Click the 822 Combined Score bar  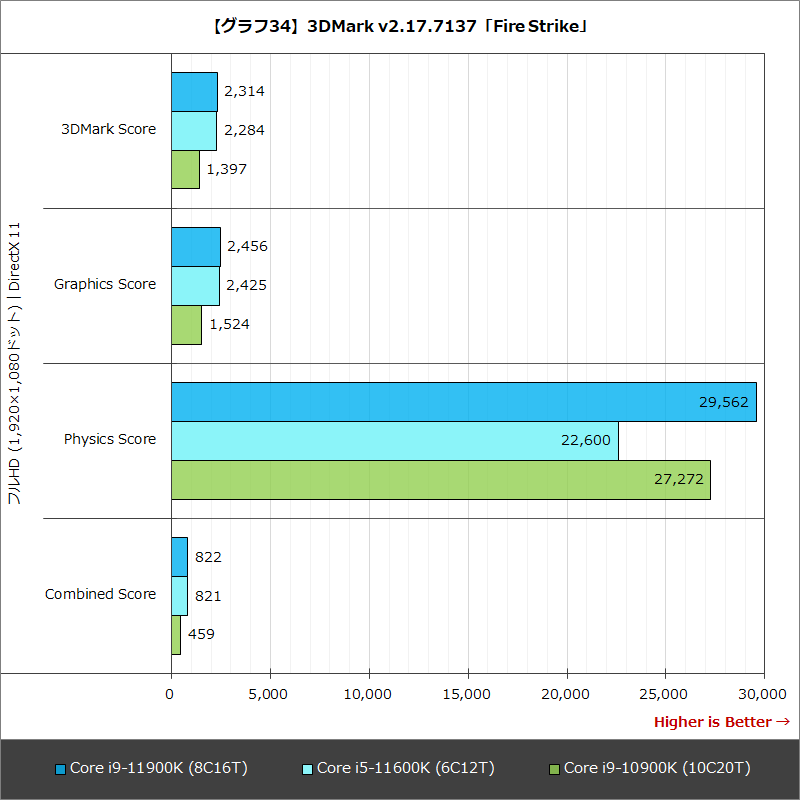[x=180, y=556]
